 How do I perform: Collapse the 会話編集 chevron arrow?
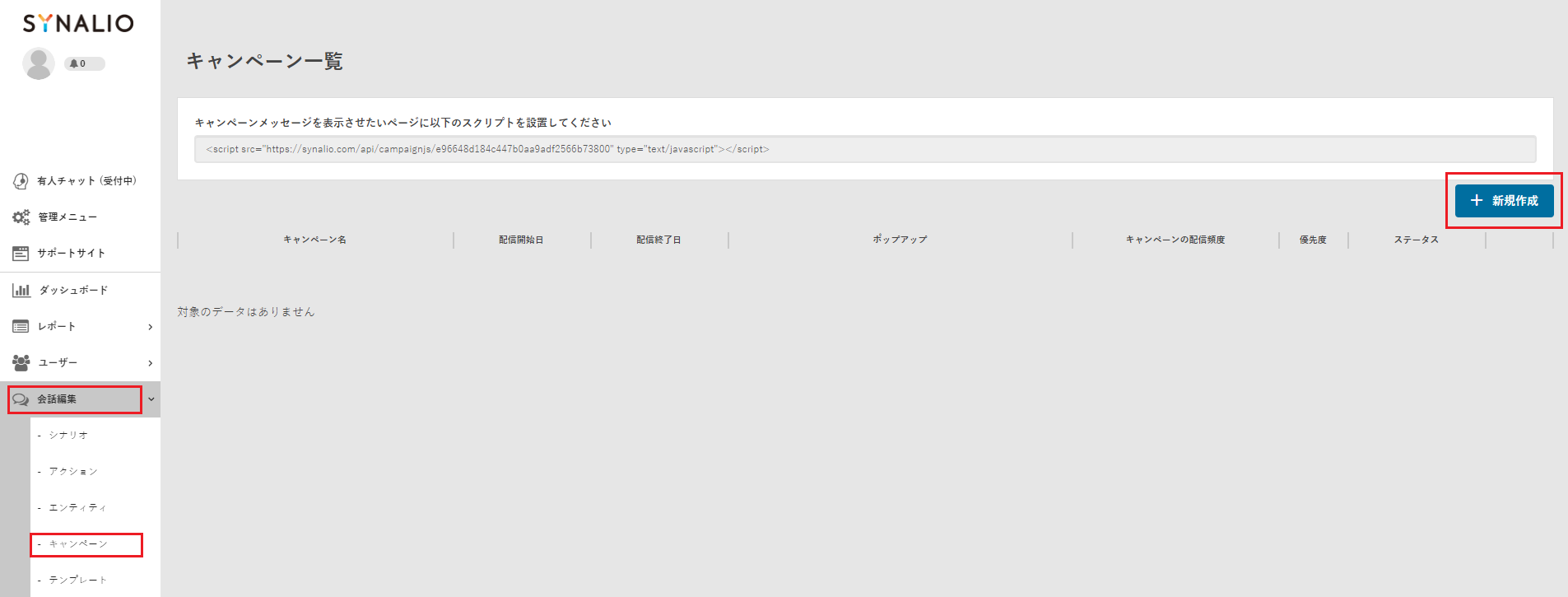(151, 399)
